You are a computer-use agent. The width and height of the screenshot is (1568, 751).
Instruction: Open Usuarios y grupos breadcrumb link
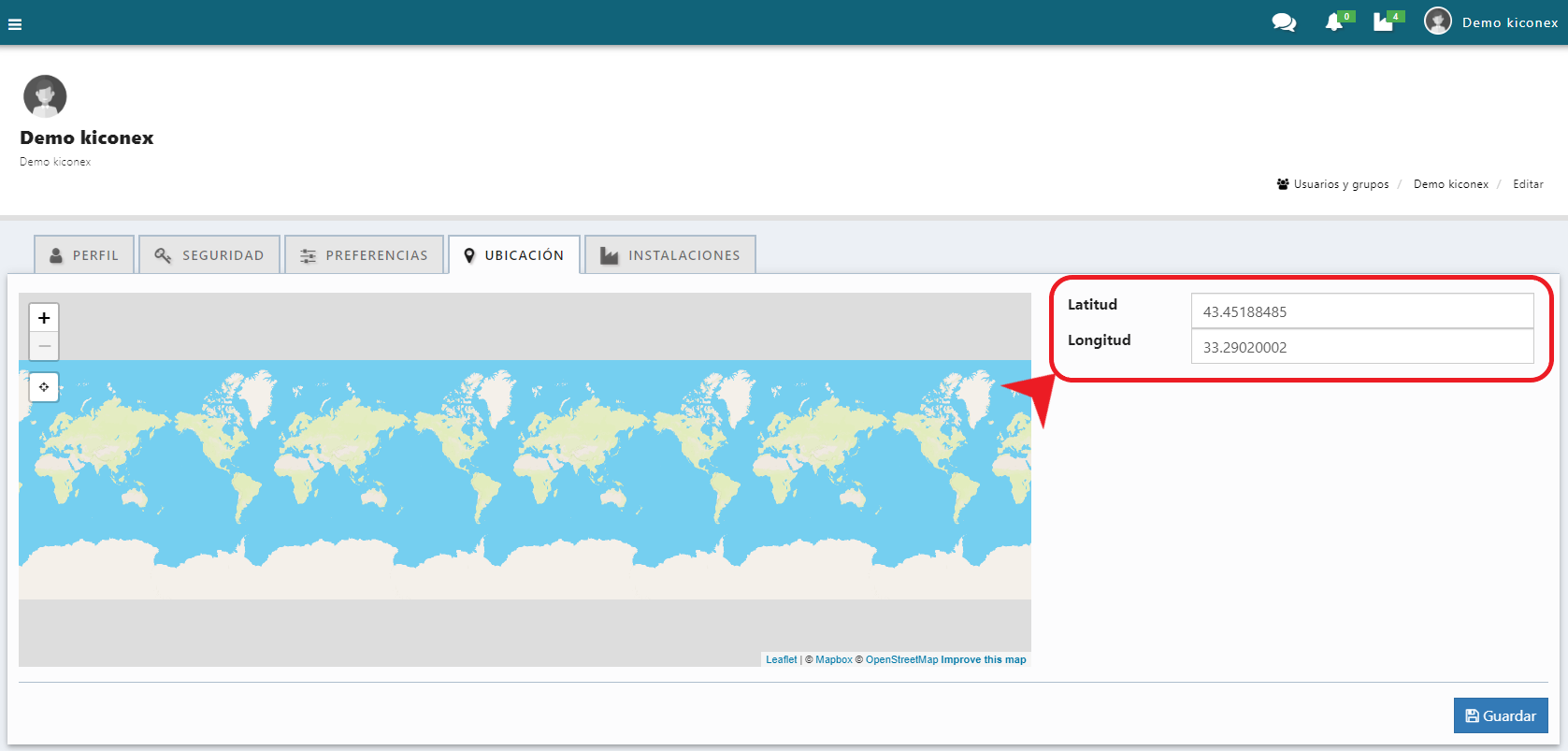click(1341, 184)
